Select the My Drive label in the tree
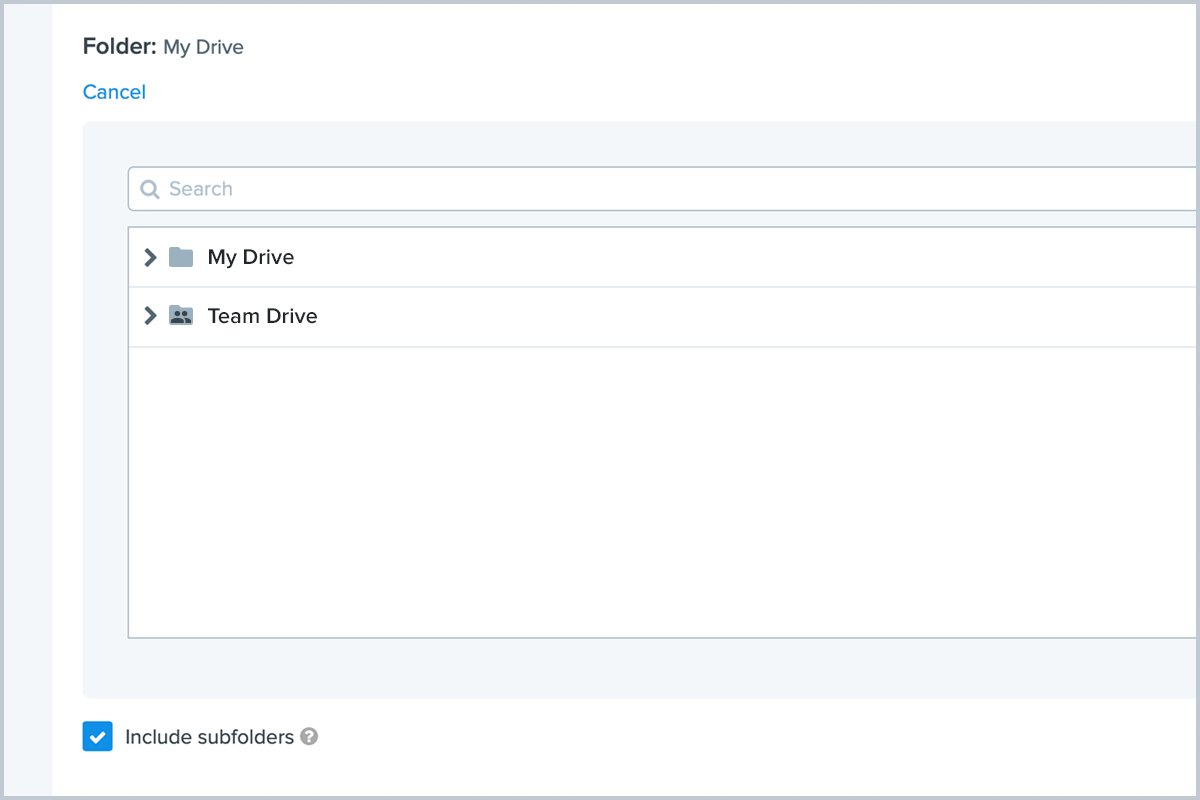Image resolution: width=1200 pixels, height=800 pixels. pos(250,257)
